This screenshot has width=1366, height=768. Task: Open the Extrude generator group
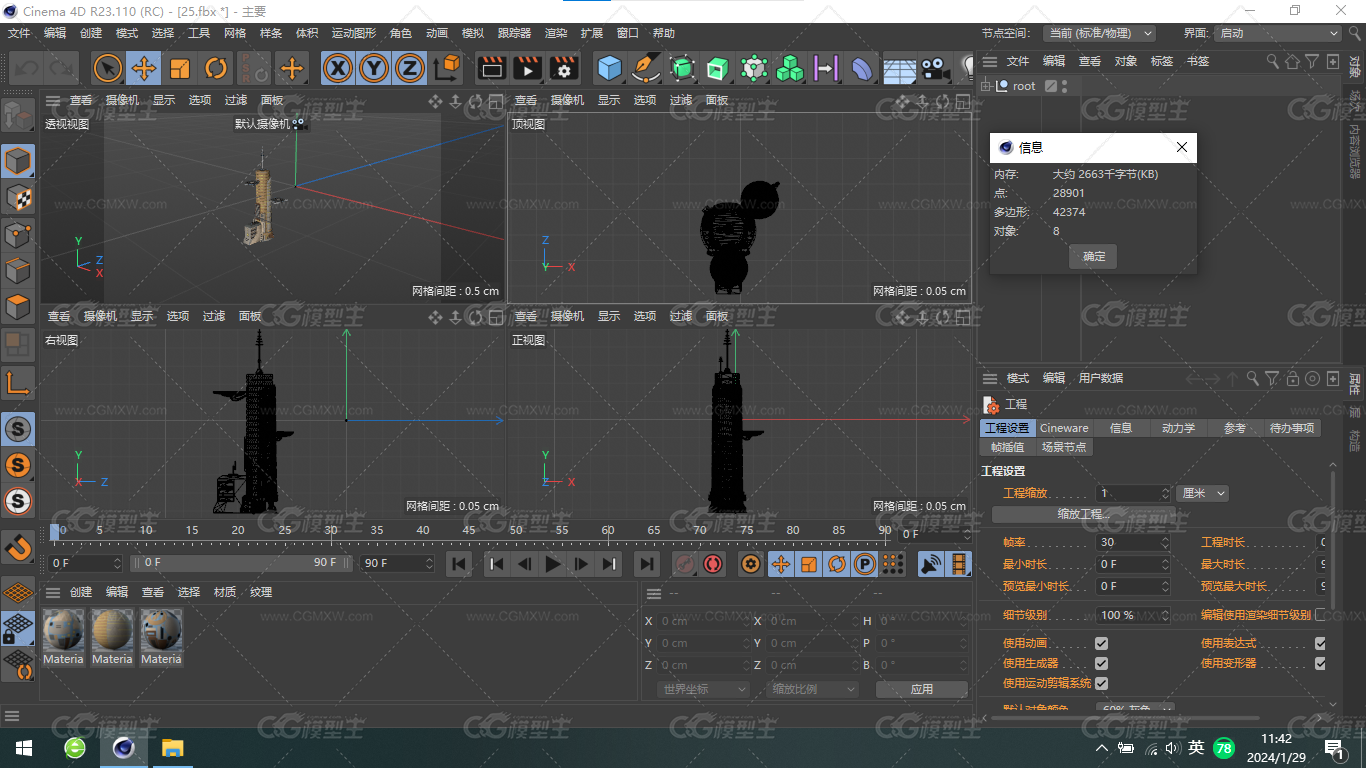(718, 68)
